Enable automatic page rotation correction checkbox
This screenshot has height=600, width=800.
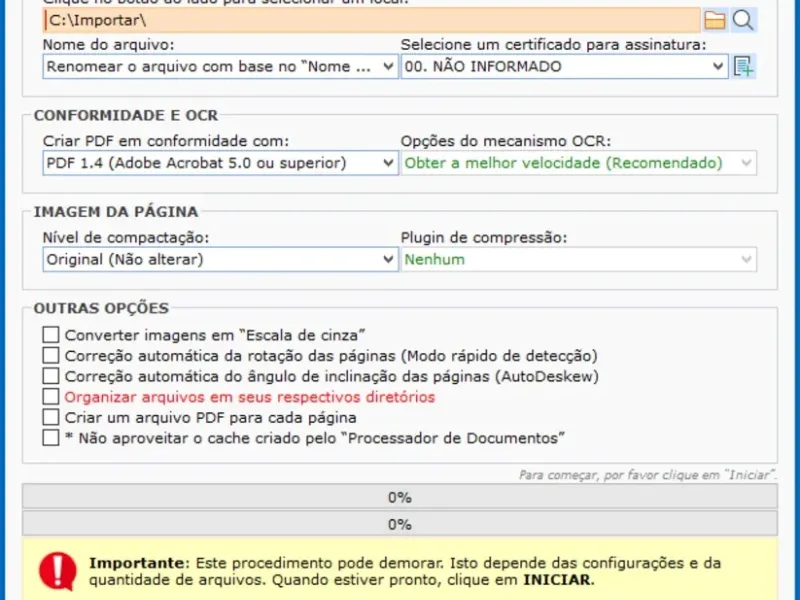tap(51, 356)
